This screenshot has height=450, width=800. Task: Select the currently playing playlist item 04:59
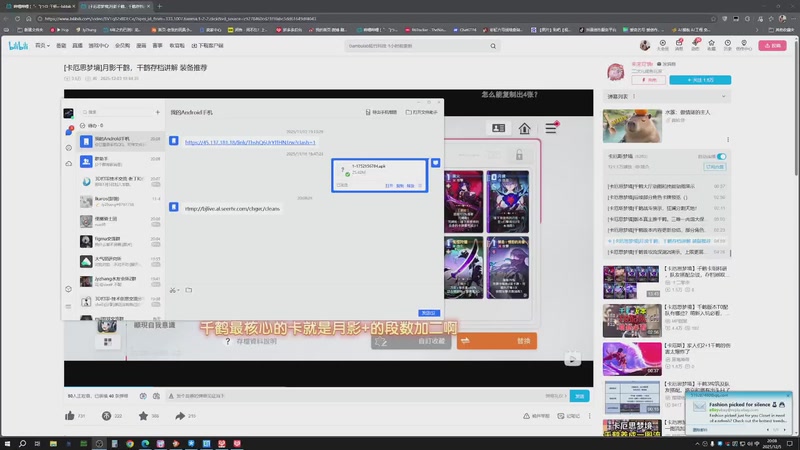[x=666, y=241]
